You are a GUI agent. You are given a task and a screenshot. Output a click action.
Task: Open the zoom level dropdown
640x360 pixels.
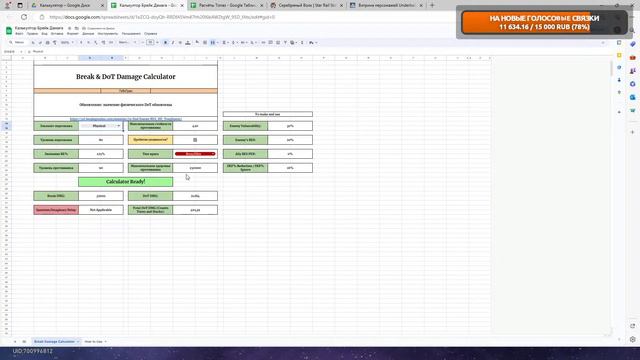point(67,42)
